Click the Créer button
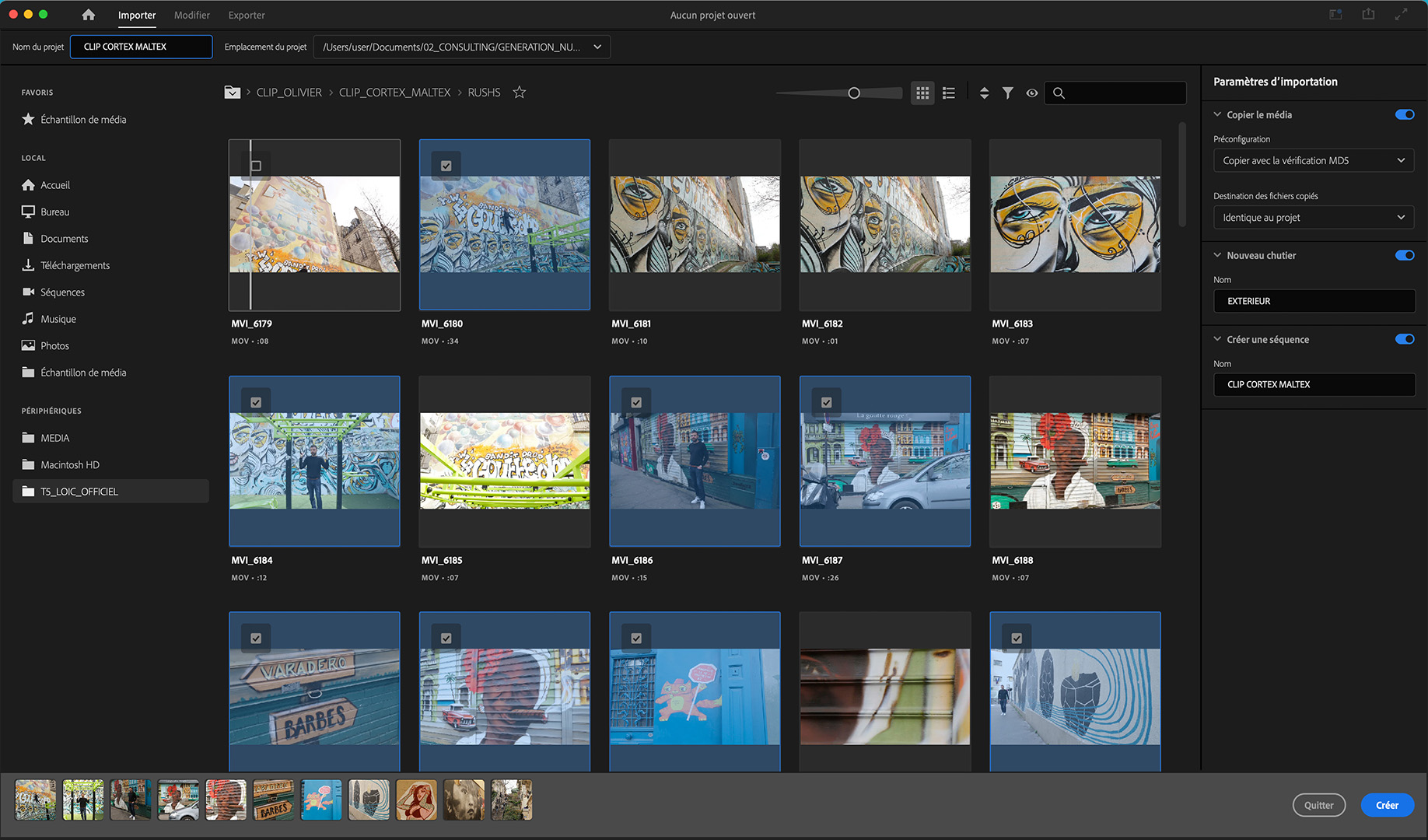1428x840 pixels. click(x=1387, y=805)
